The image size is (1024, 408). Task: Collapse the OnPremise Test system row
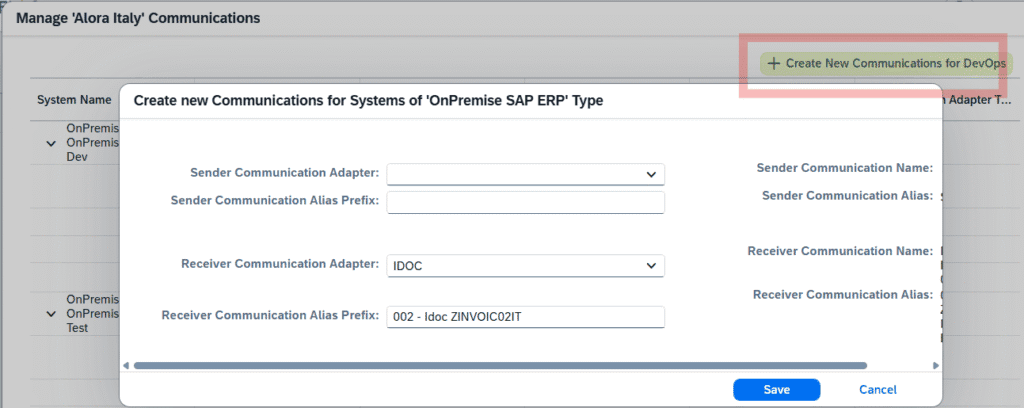[x=52, y=314]
